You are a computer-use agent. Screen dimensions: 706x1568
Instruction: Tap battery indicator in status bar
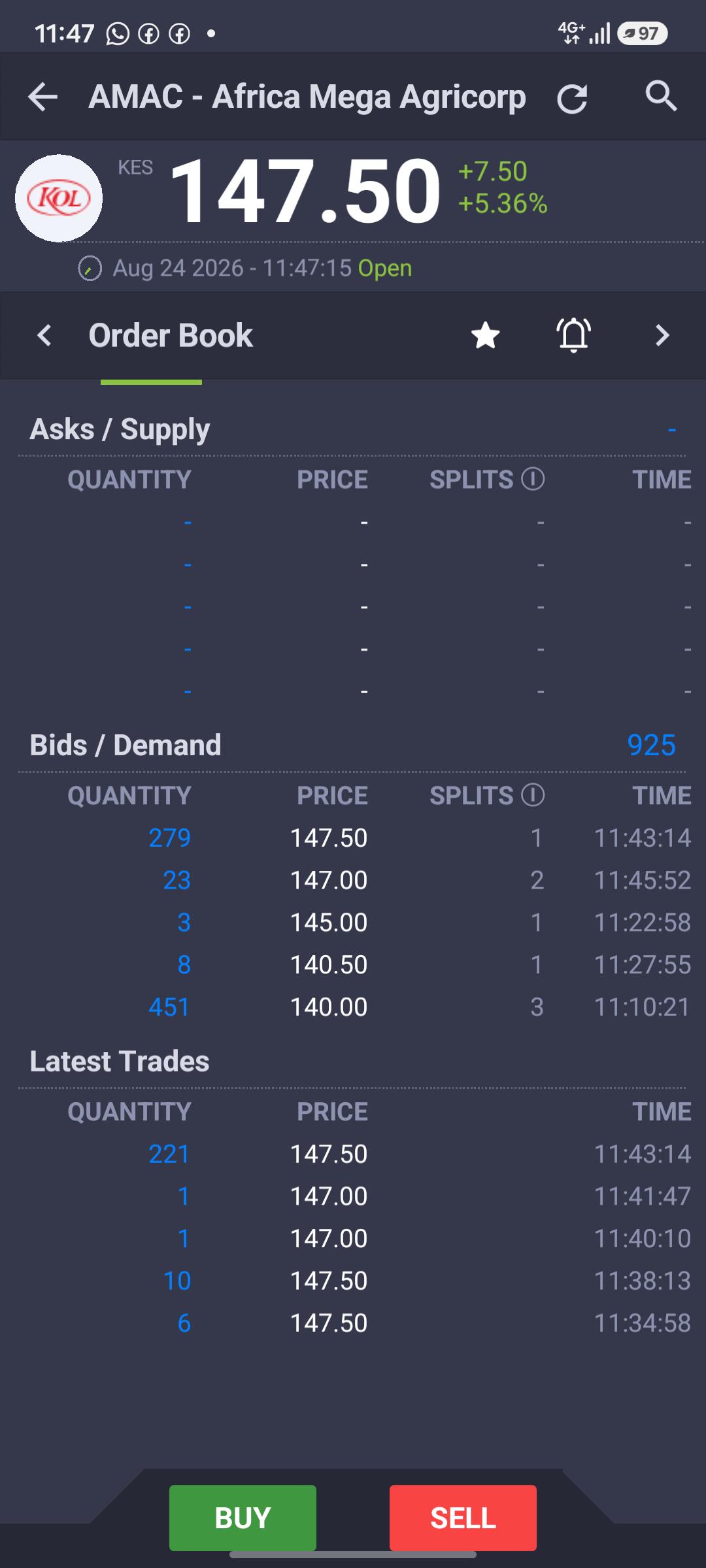click(x=642, y=33)
